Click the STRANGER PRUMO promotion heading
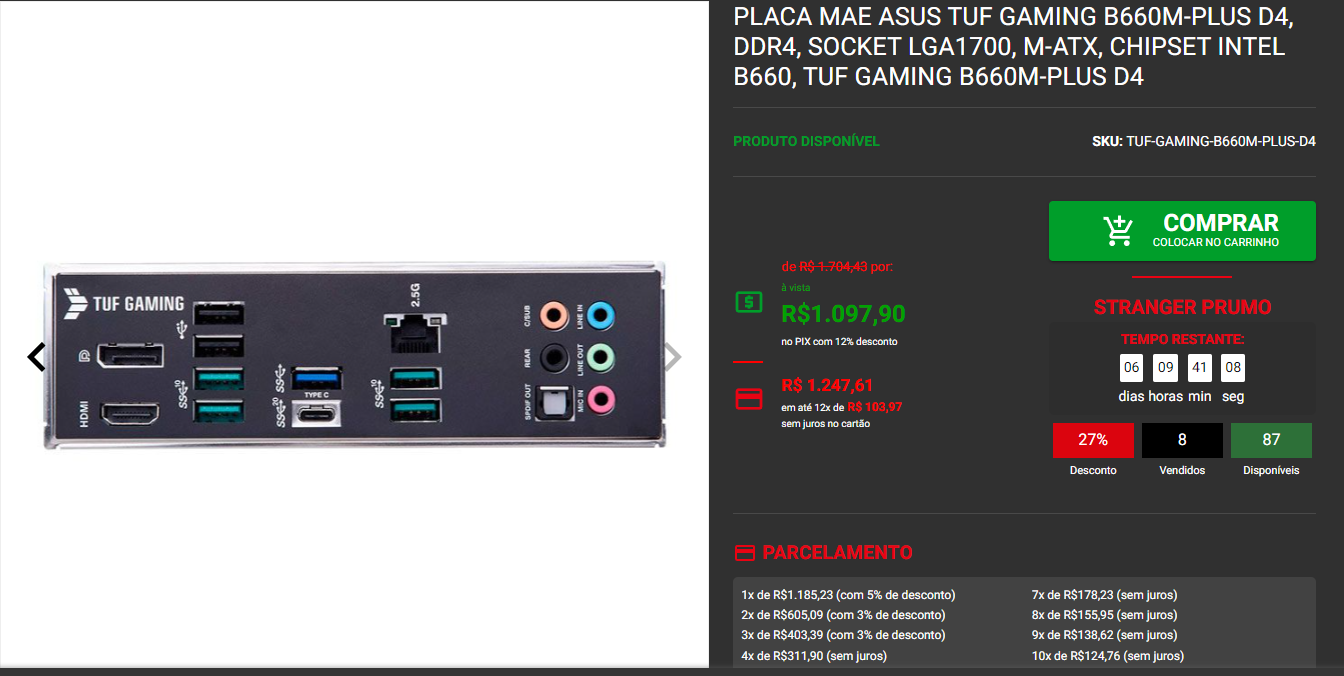Image resolution: width=1344 pixels, height=676 pixels. pyautogui.click(x=1182, y=307)
